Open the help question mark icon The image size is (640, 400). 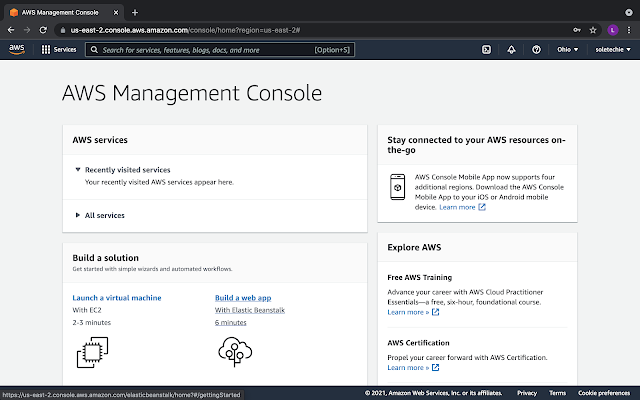click(x=536, y=49)
